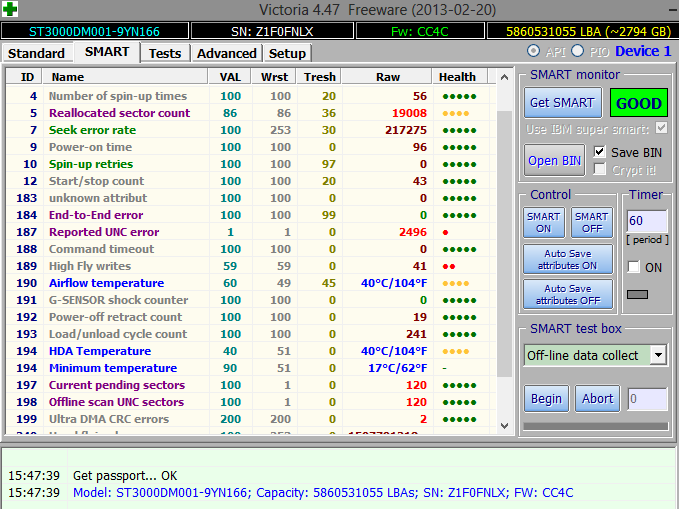
Task: Click the Load/unload cycle count row
Action: click(251, 334)
